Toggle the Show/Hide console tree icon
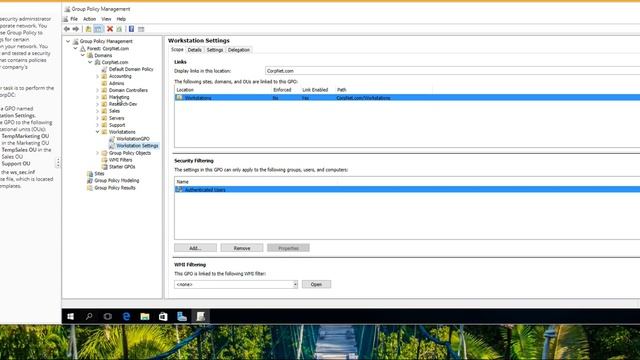640x360 pixels. point(98,29)
